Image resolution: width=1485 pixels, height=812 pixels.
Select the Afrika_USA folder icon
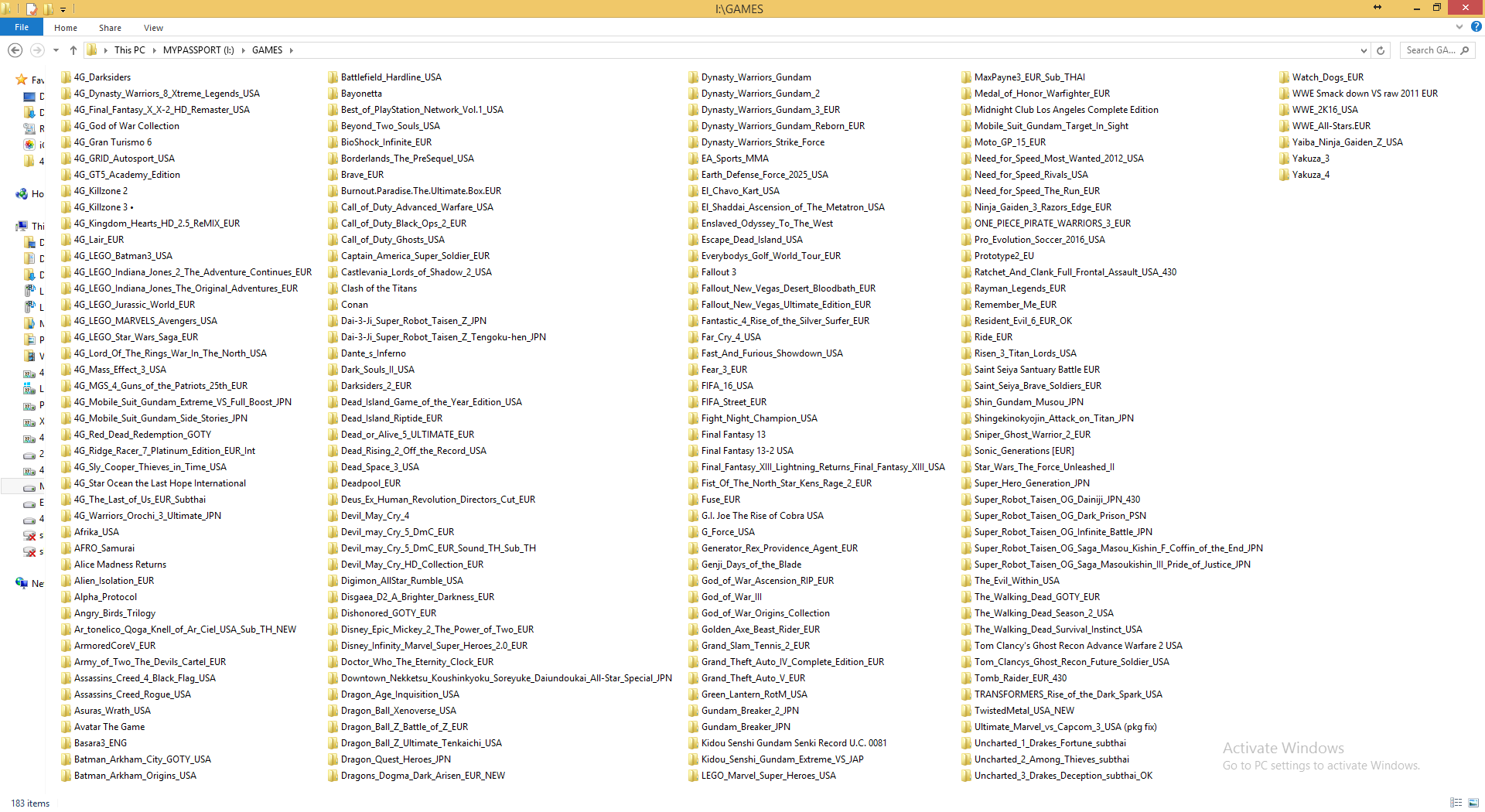click(x=67, y=532)
